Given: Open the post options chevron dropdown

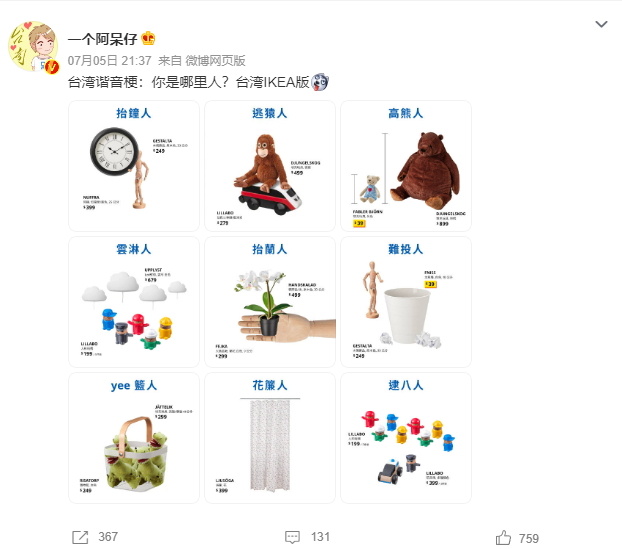Looking at the screenshot, I should [601, 25].
